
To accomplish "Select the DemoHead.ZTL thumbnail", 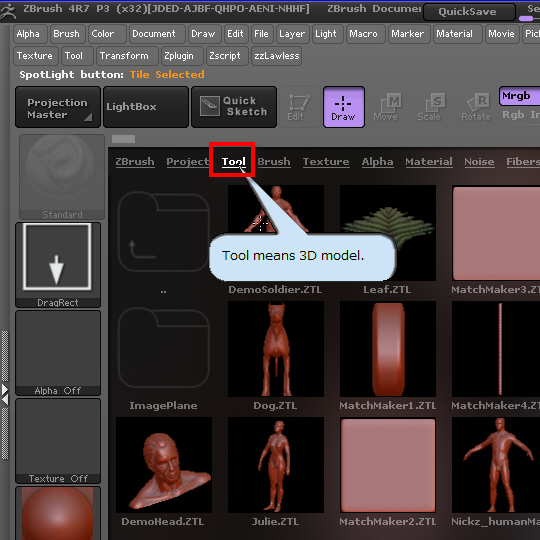I will 164,465.
